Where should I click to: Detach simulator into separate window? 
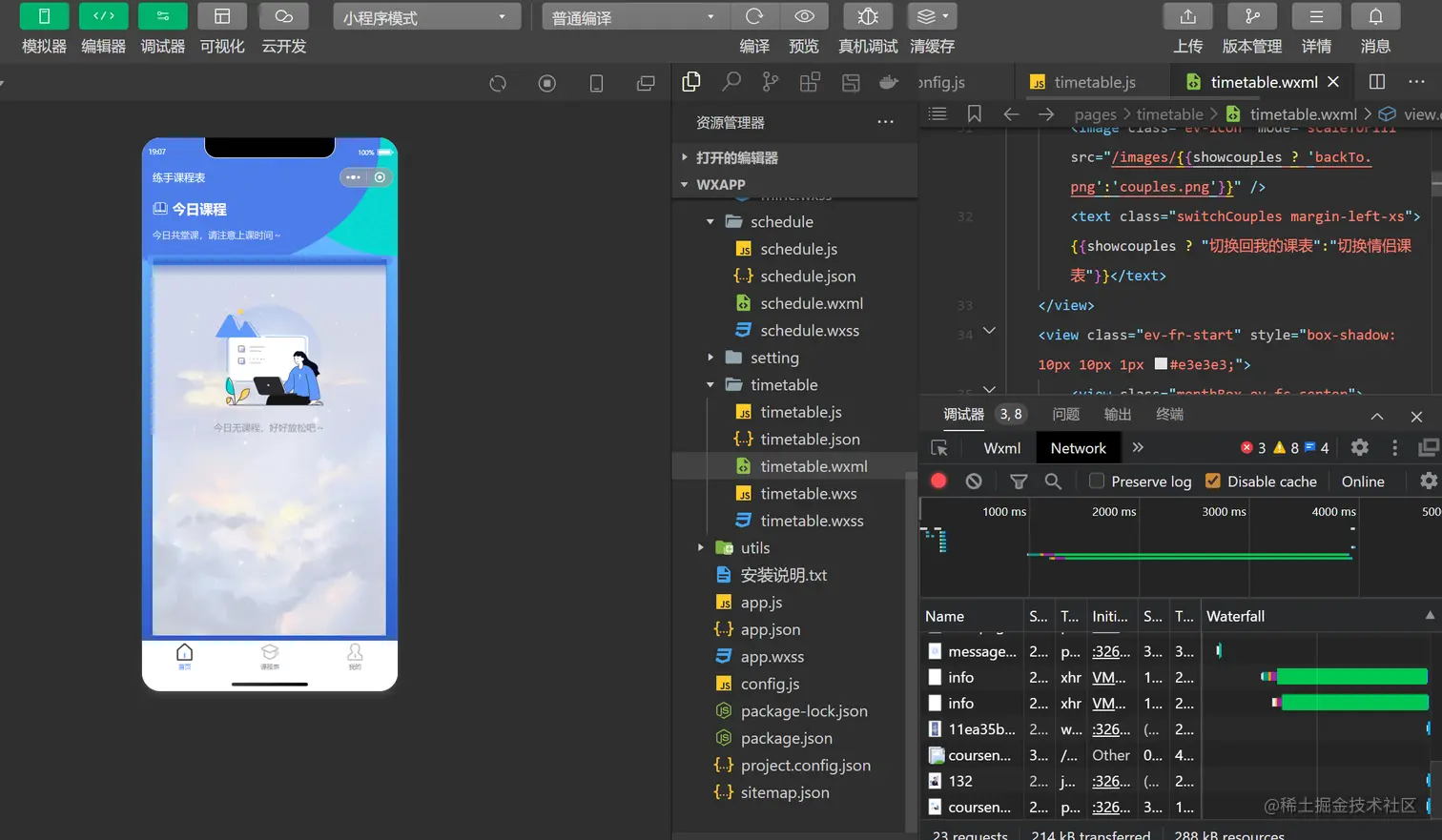point(646,83)
